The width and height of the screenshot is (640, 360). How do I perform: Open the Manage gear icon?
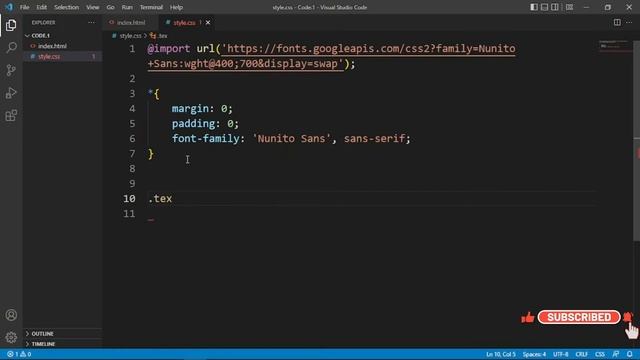(11, 338)
